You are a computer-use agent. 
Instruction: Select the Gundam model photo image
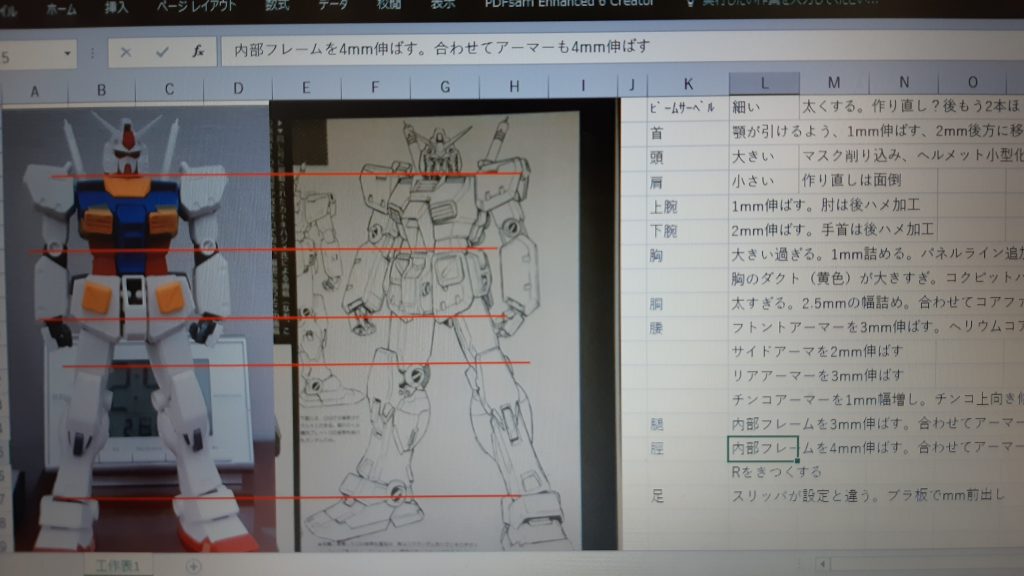[135, 330]
